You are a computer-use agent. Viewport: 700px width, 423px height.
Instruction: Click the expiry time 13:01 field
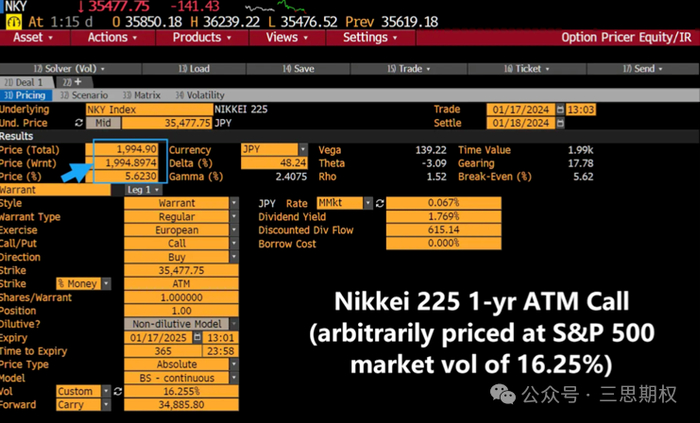coord(221,337)
